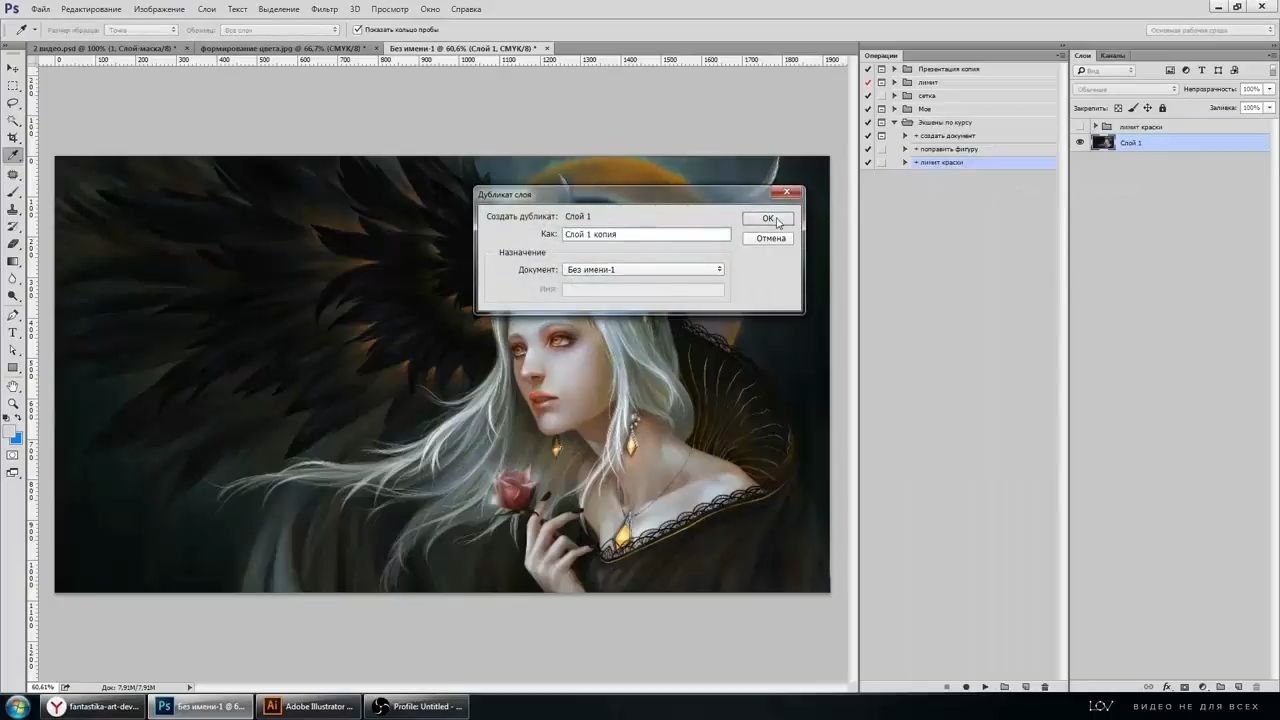Open the 'Изображение' menu
The height and width of the screenshot is (720, 1280).
click(x=159, y=9)
